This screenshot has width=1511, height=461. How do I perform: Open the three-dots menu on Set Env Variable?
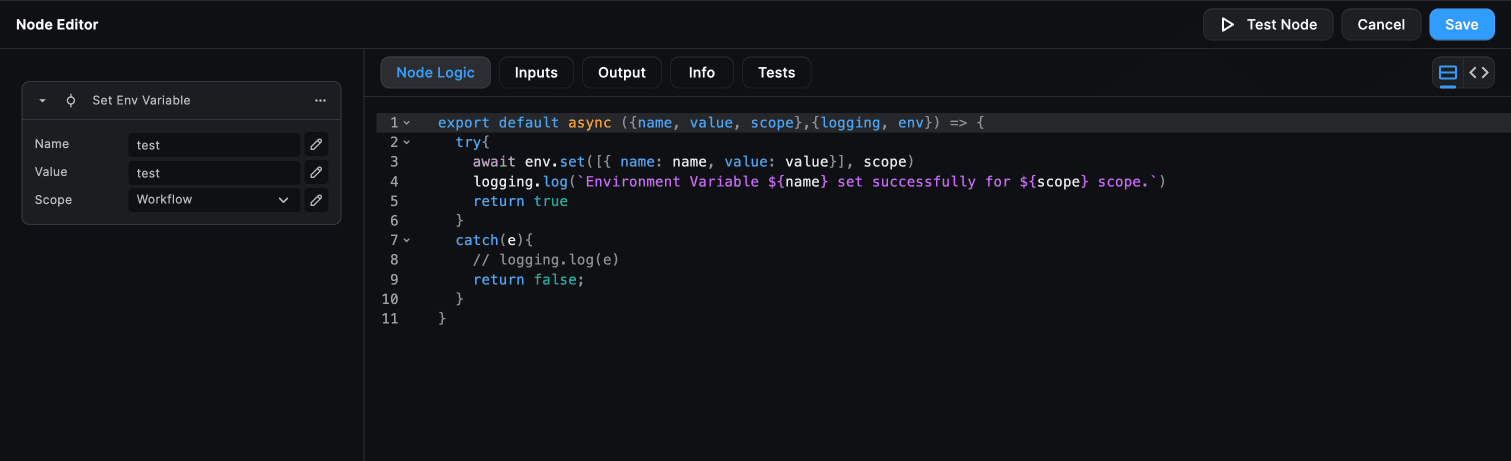320,101
